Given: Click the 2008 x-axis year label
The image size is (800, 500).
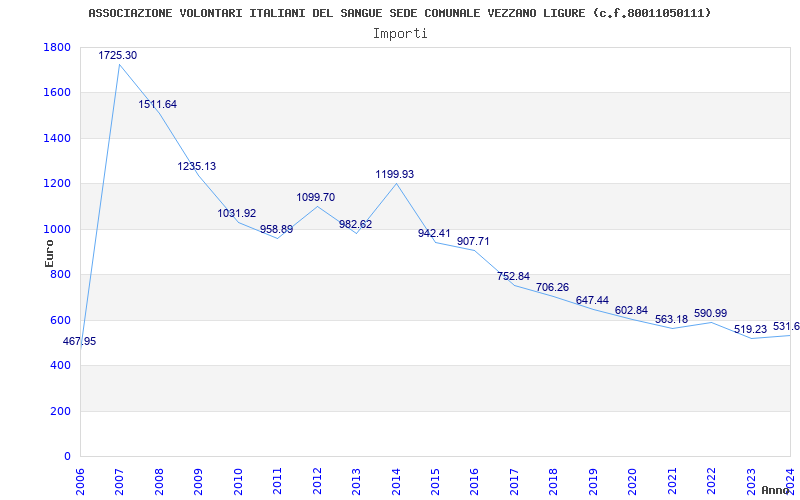Looking at the screenshot, I should coord(159,481).
